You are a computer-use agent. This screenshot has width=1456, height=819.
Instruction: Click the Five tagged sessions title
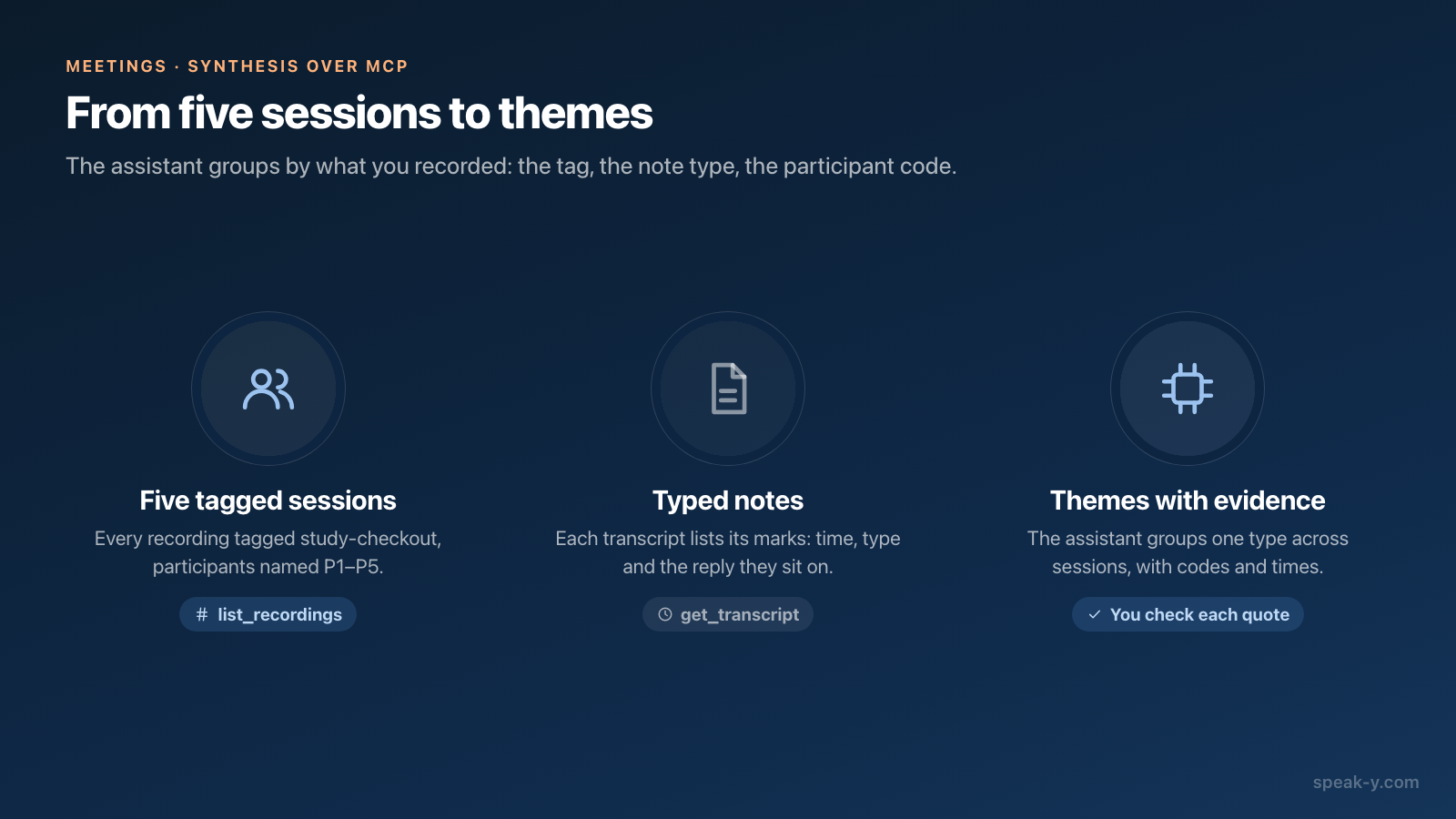(268, 500)
